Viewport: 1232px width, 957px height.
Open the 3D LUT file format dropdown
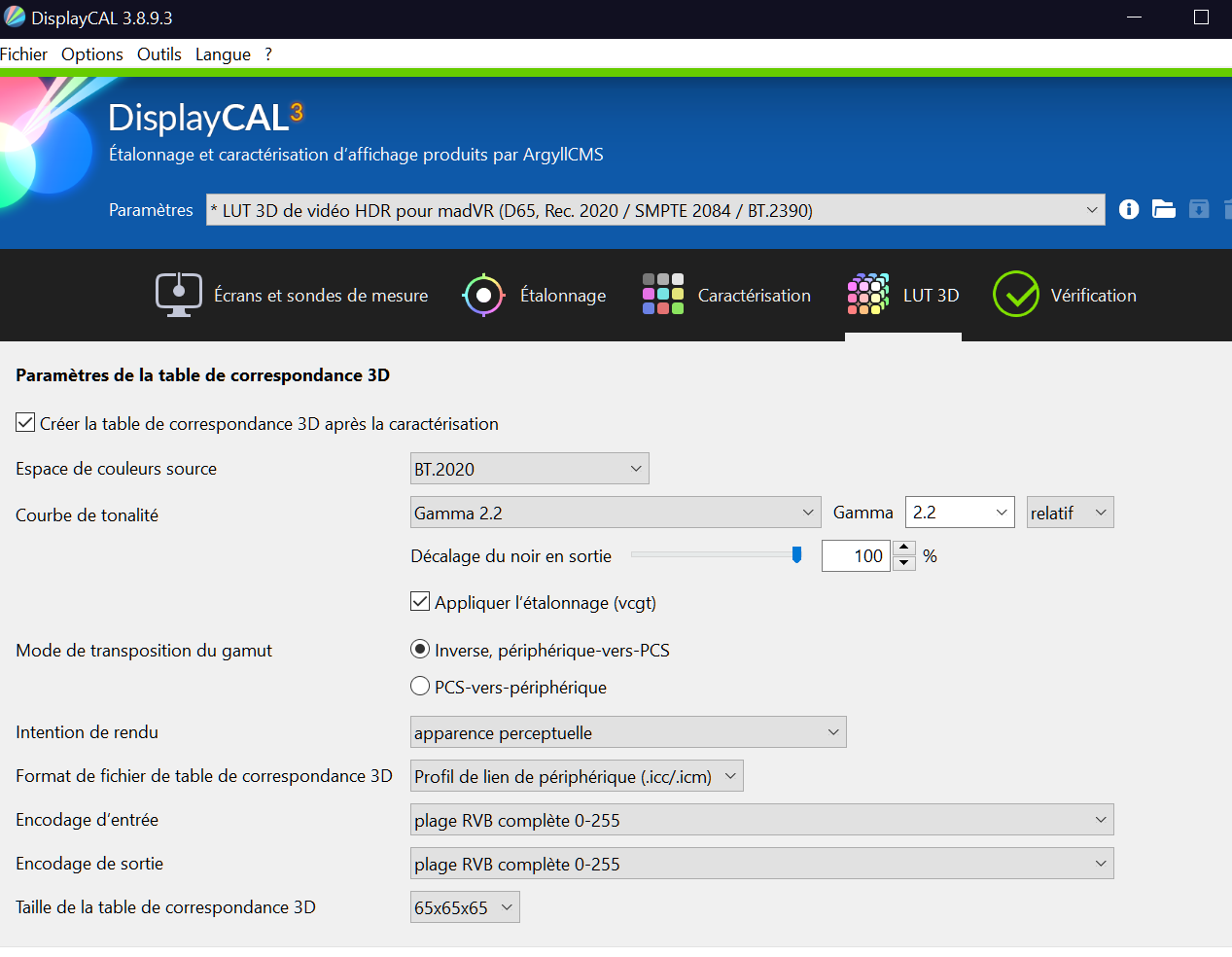point(577,776)
